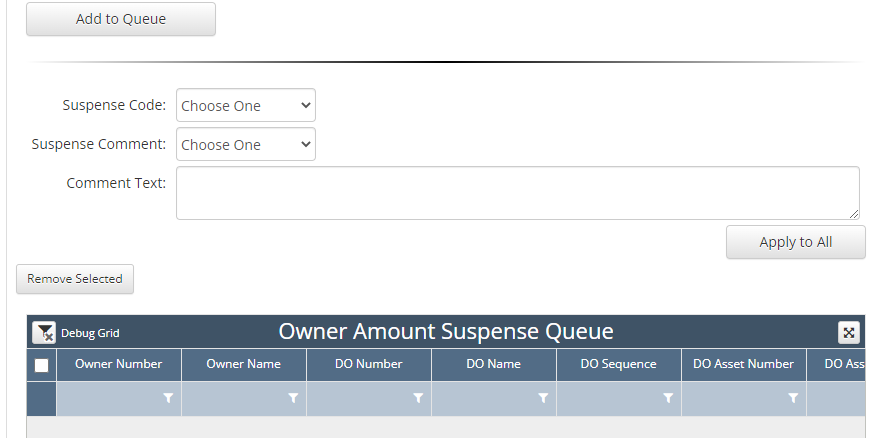Viewport: 894px width, 438px height.
Task: Expand the Suspense Code dropdown
Action: (245, 106)
